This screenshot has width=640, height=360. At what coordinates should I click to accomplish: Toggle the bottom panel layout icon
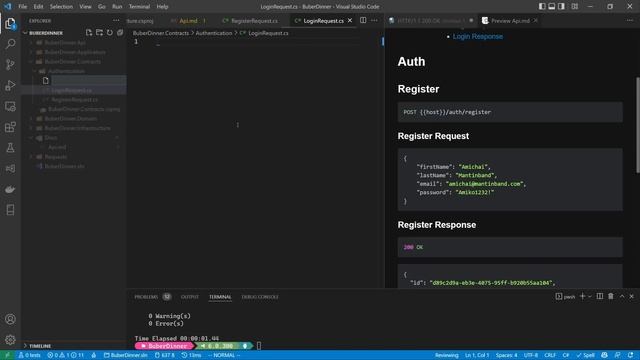tap(552, 7)
